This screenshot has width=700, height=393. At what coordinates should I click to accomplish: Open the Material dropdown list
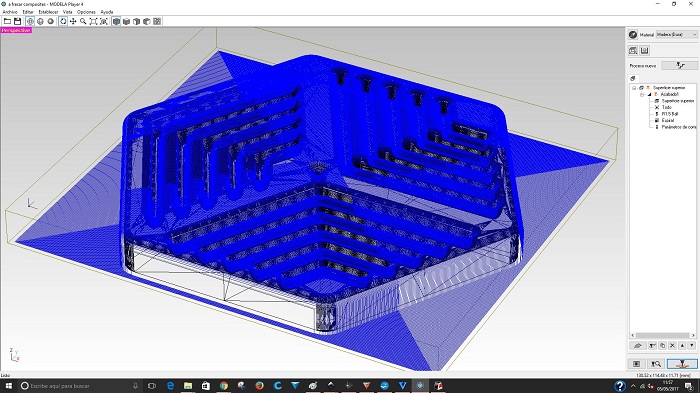(676, 34)
